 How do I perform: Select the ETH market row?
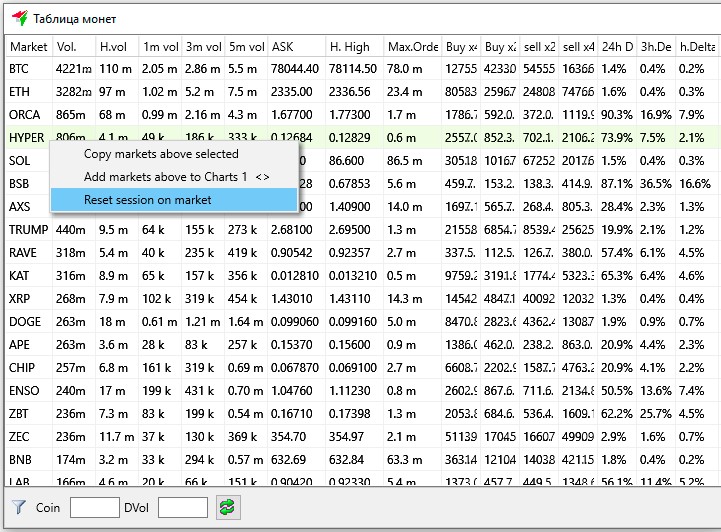20,92
